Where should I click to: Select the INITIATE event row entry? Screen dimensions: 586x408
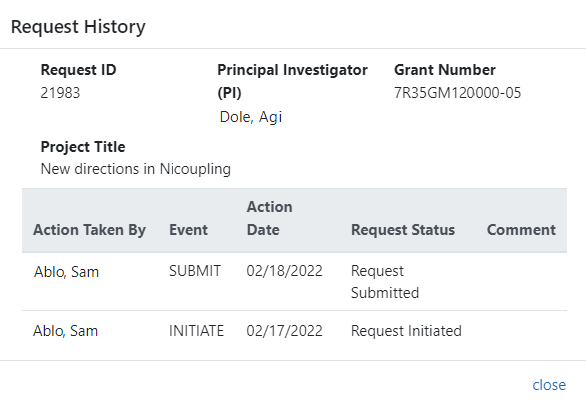(196, 331)
